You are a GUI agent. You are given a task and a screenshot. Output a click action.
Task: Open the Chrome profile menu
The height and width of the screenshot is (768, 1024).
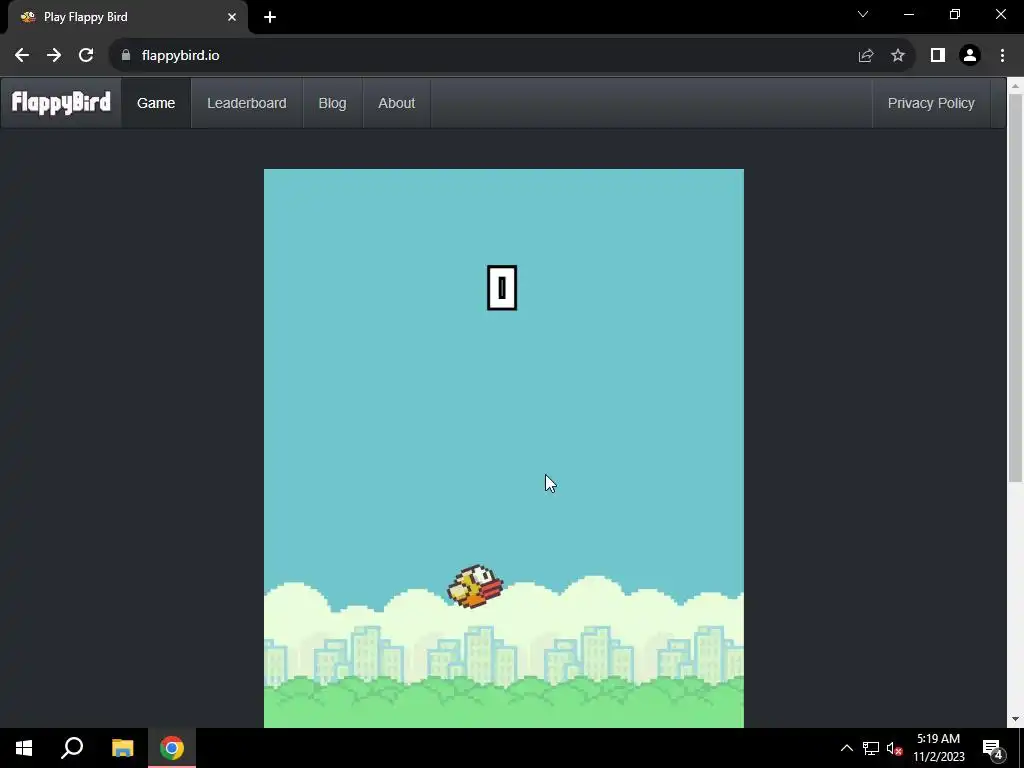[x=970, y=56]
